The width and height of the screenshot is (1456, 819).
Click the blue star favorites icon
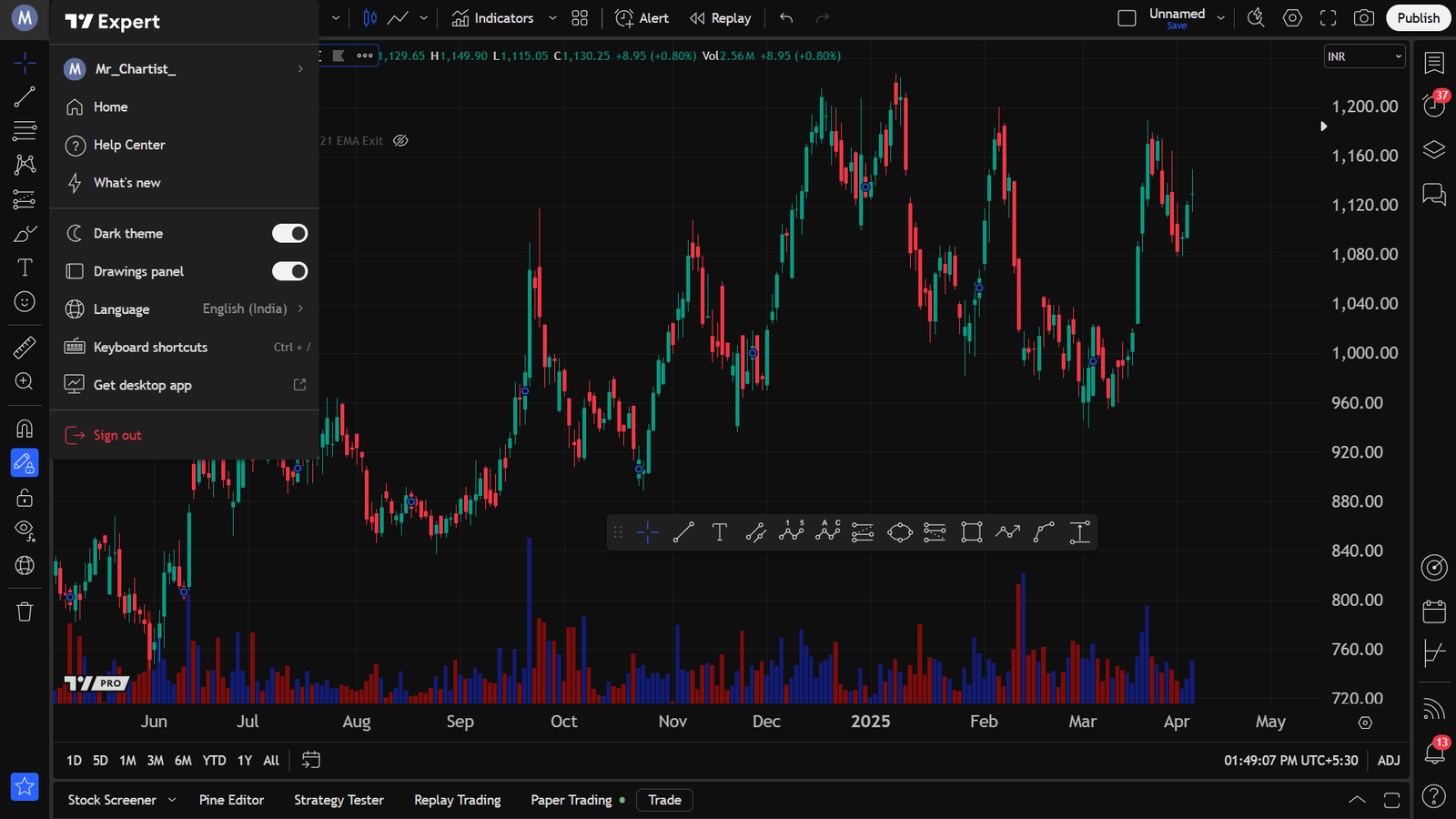pyautogui.click(x=25, y=787)
